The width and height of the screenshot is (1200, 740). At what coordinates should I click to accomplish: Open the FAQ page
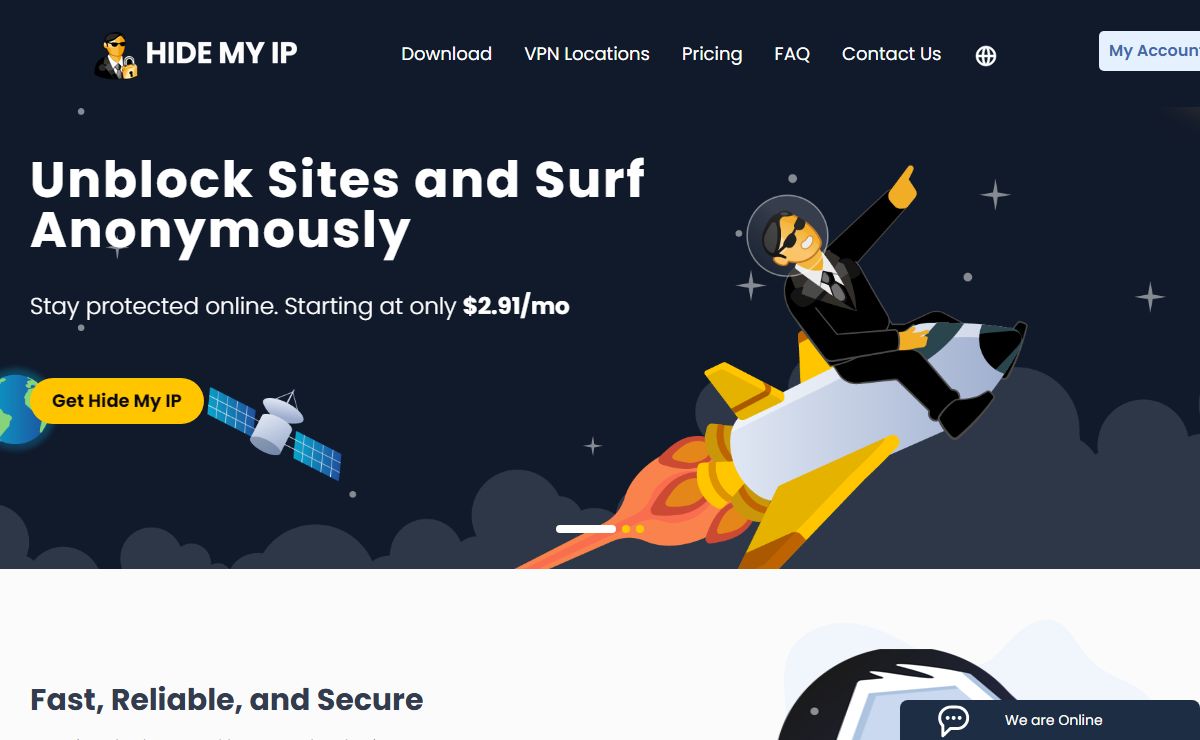pyautogui.click(x=792, y=54)
